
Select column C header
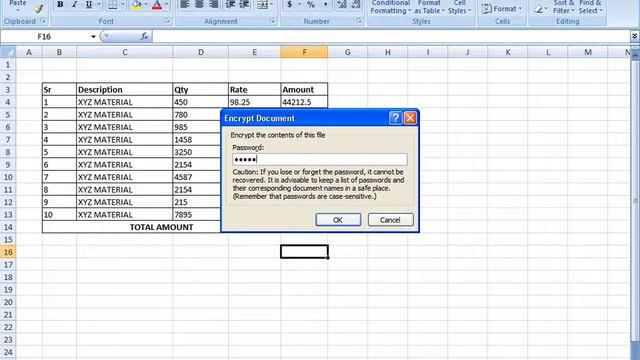[124, 52]
